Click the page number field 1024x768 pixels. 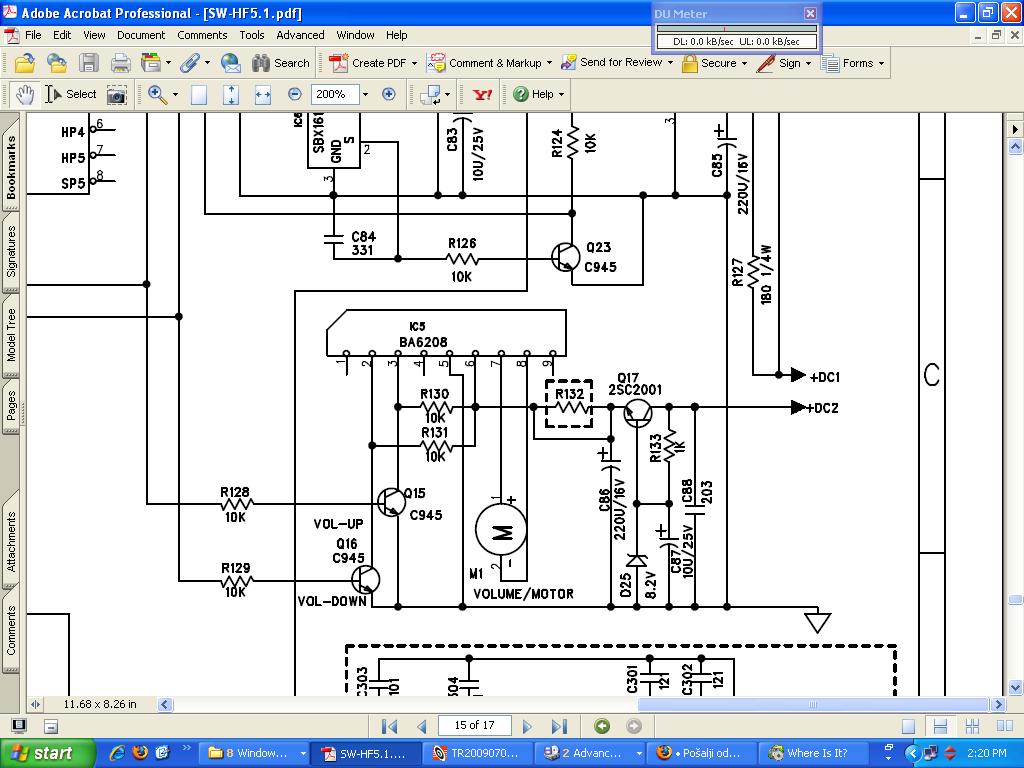474,726
